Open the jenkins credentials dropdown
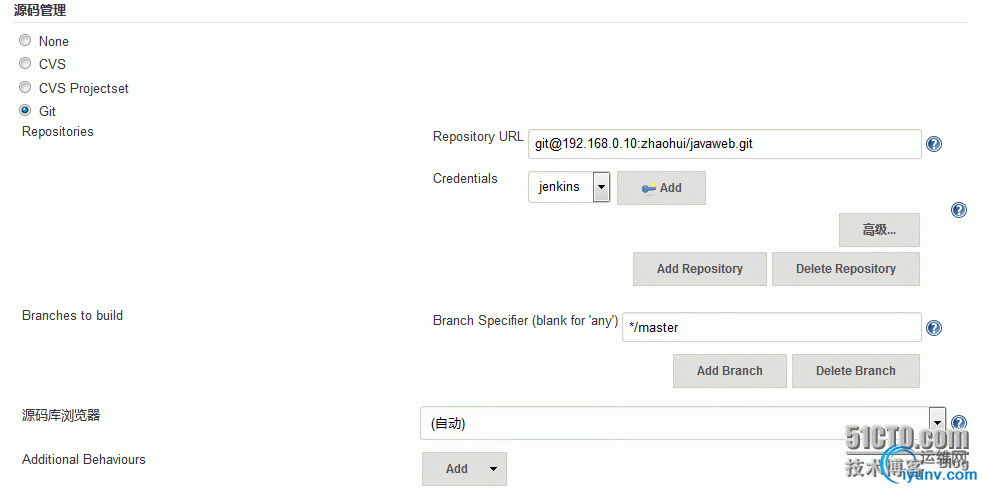Screen dimensions: 983x491 (569, 187)
